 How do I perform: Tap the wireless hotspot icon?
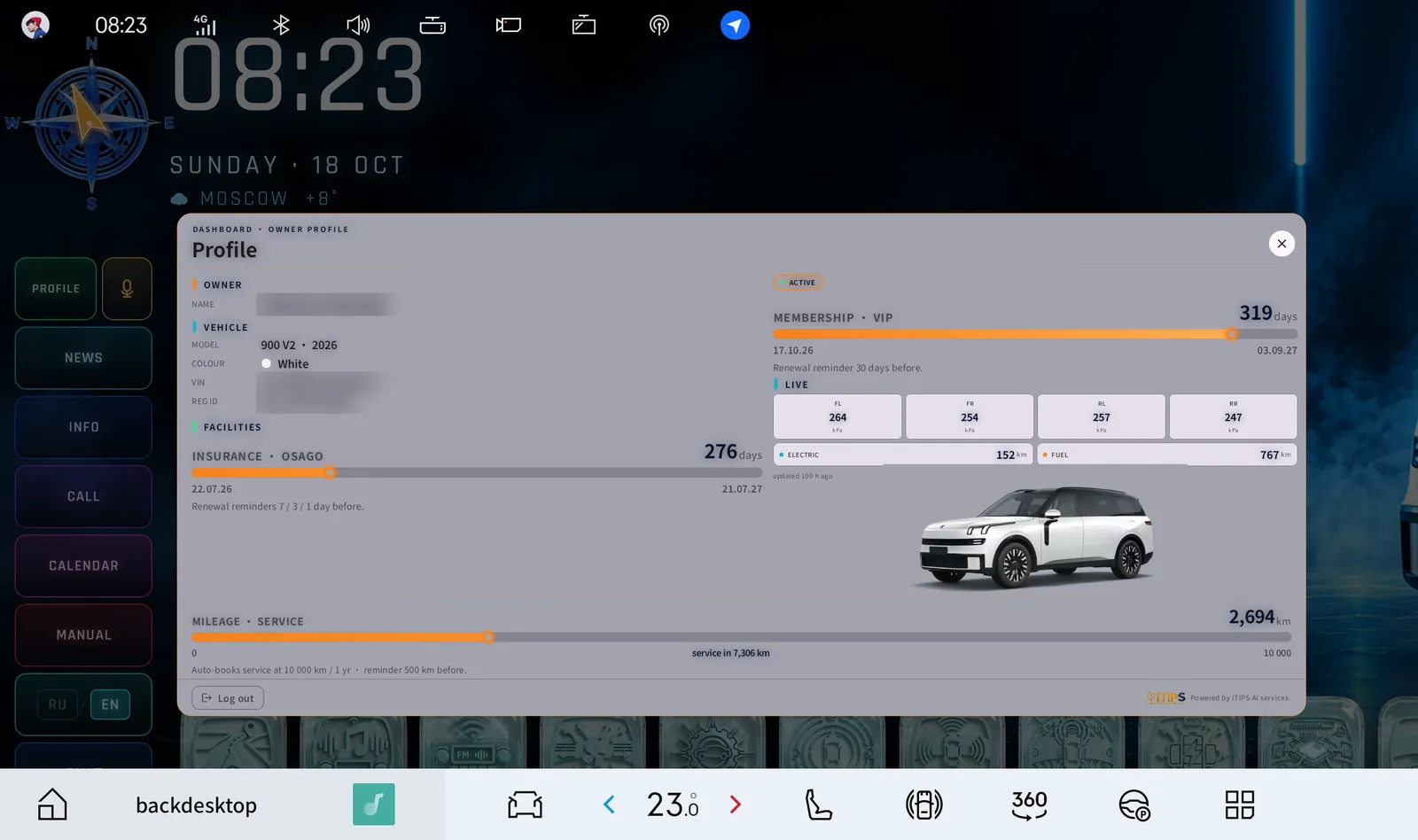(658, 25)
